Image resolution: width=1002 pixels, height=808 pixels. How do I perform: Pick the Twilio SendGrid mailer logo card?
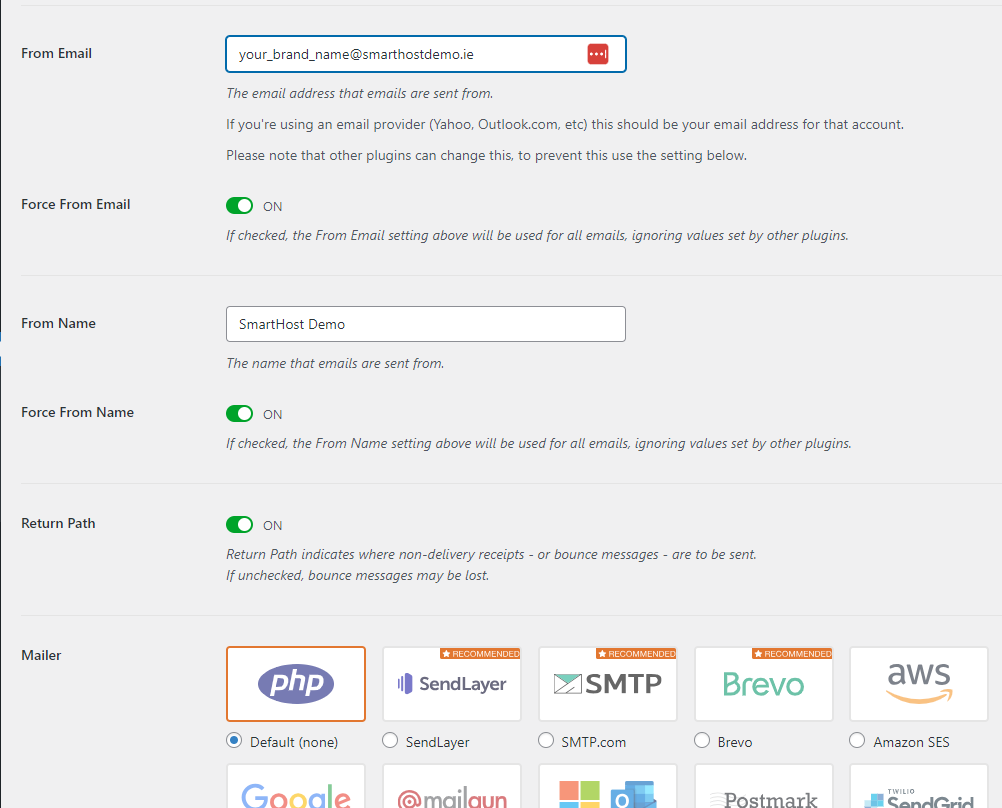point(919,786)
